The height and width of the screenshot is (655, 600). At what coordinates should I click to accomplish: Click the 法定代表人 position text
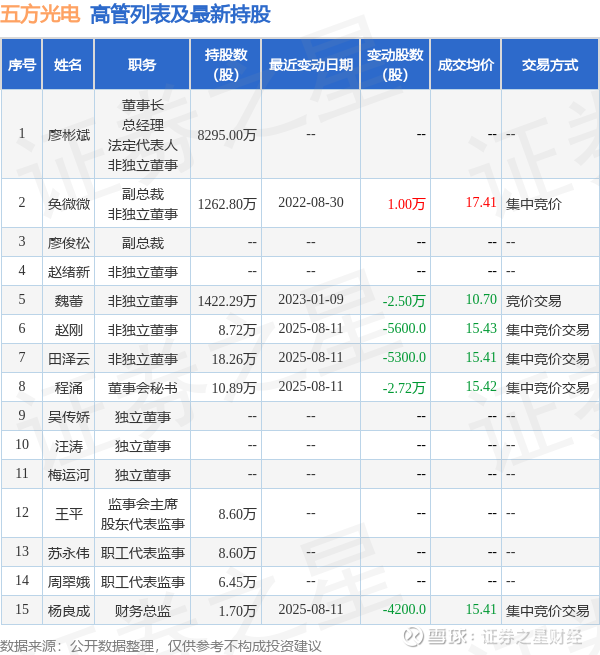click(x=142, y=145)
